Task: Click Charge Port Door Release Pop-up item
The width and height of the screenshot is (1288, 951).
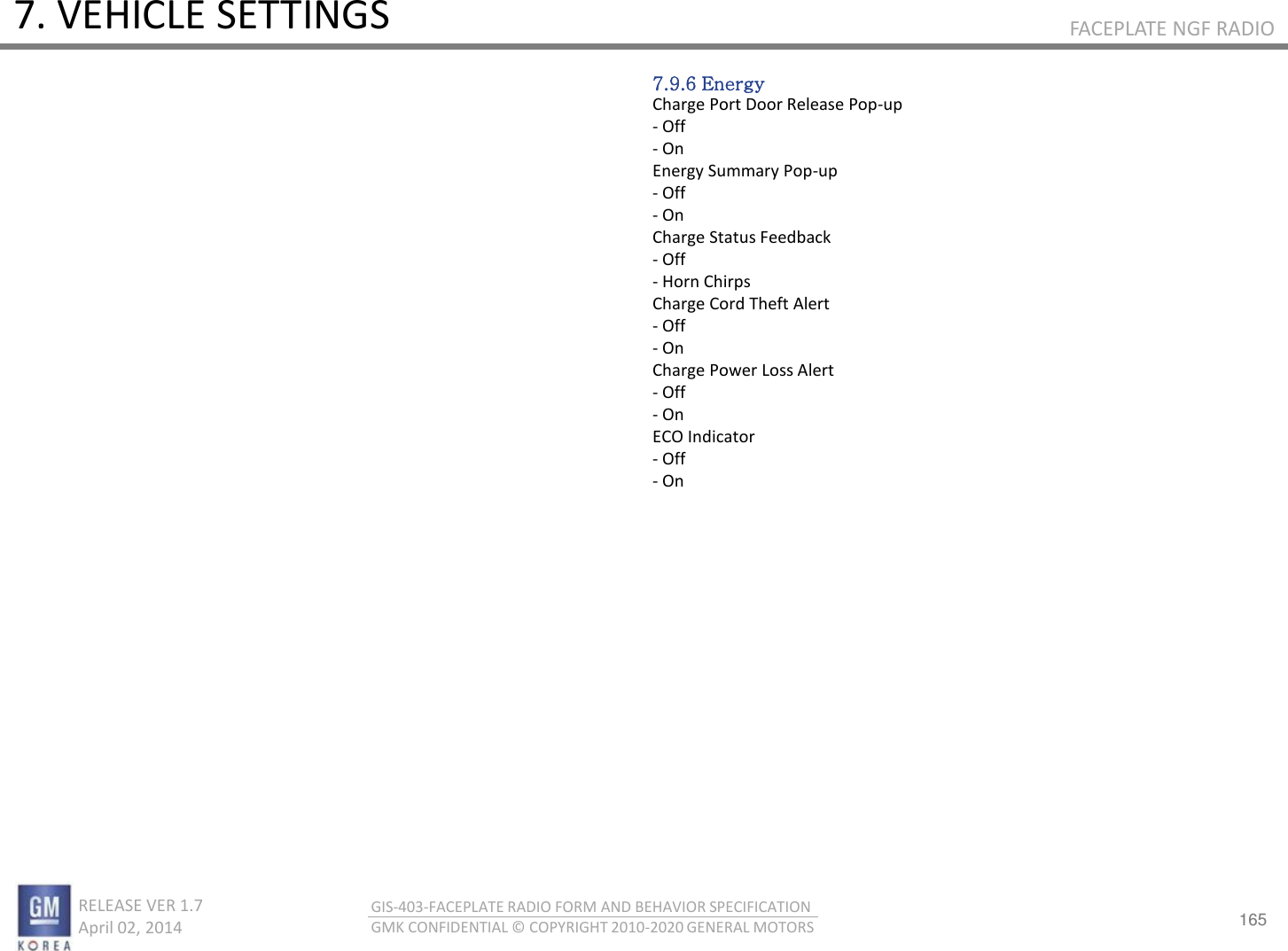Action: (777, 105)
